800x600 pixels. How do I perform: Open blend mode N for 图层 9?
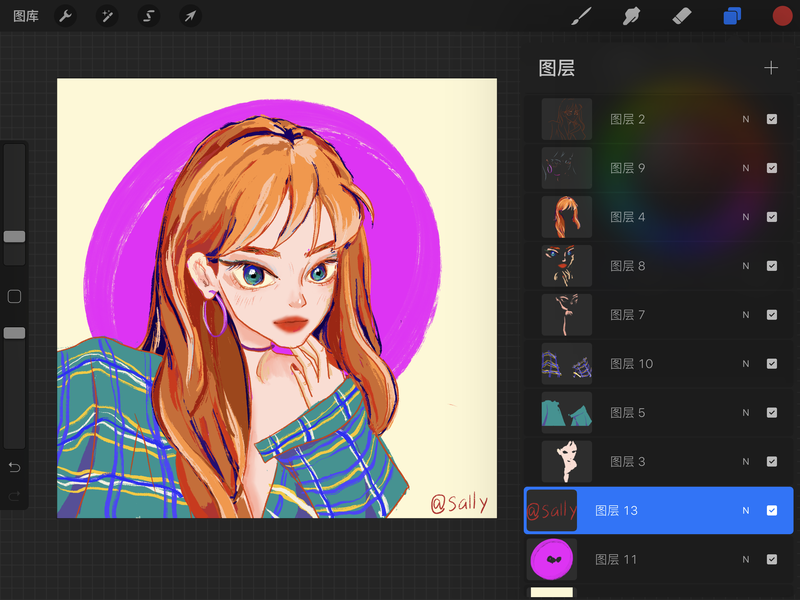(746, 168)
